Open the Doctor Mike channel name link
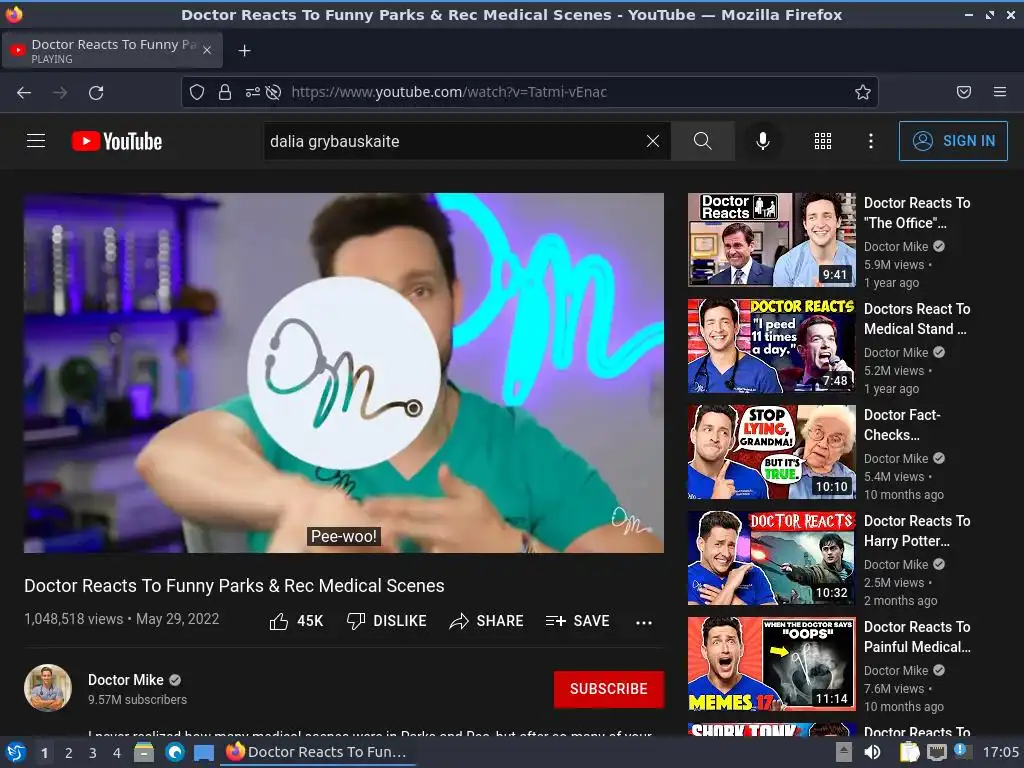 (125, 680)
